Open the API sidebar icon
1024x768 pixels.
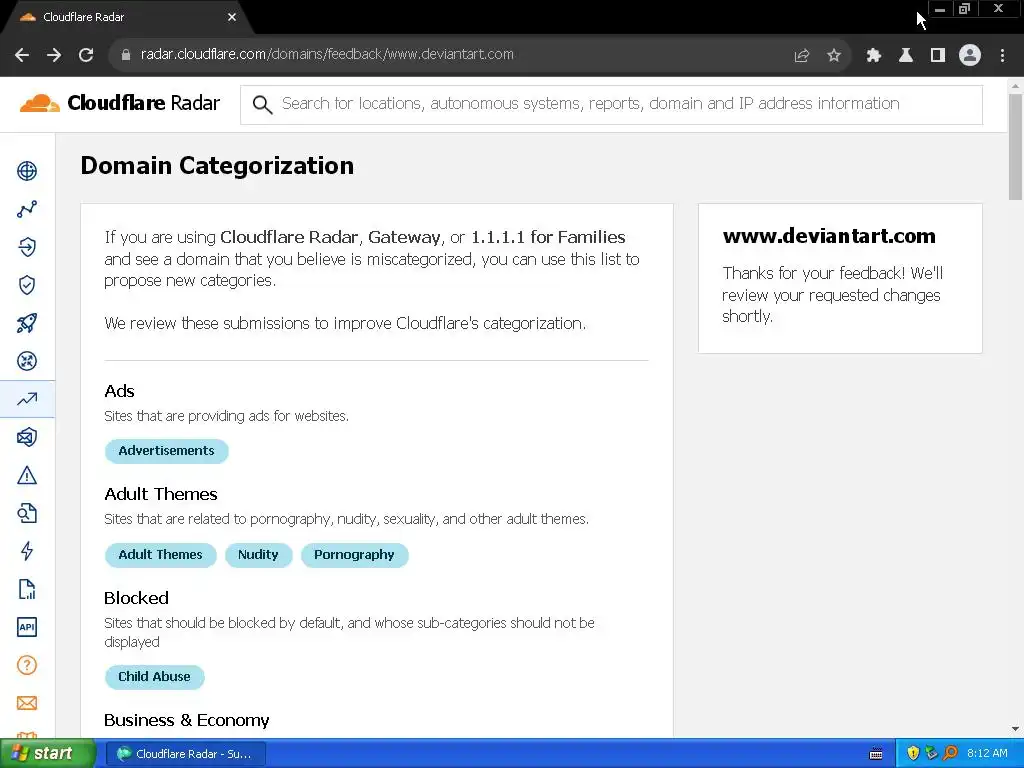(x=27, y=627)
